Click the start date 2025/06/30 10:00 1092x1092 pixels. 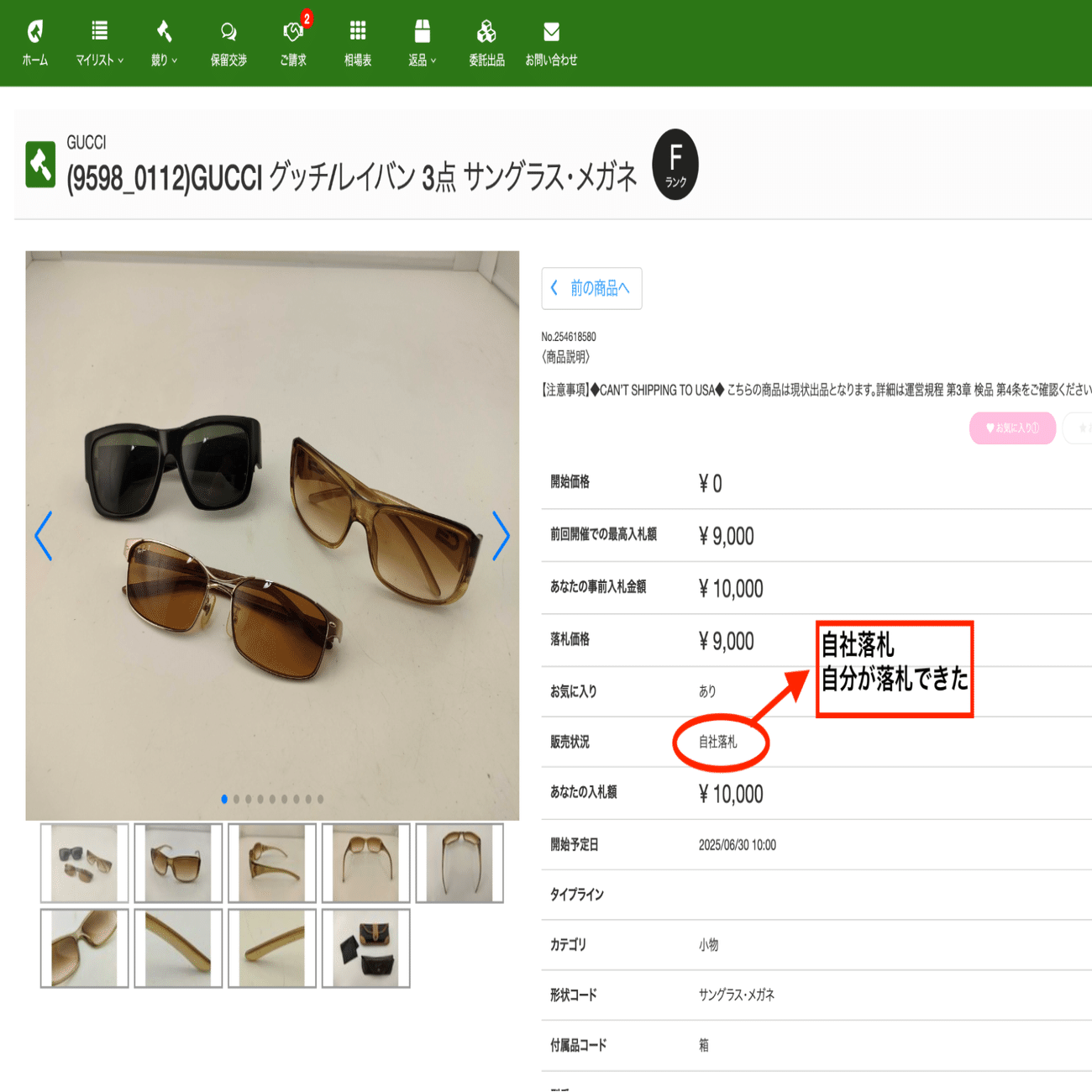[x=738, y=845]
